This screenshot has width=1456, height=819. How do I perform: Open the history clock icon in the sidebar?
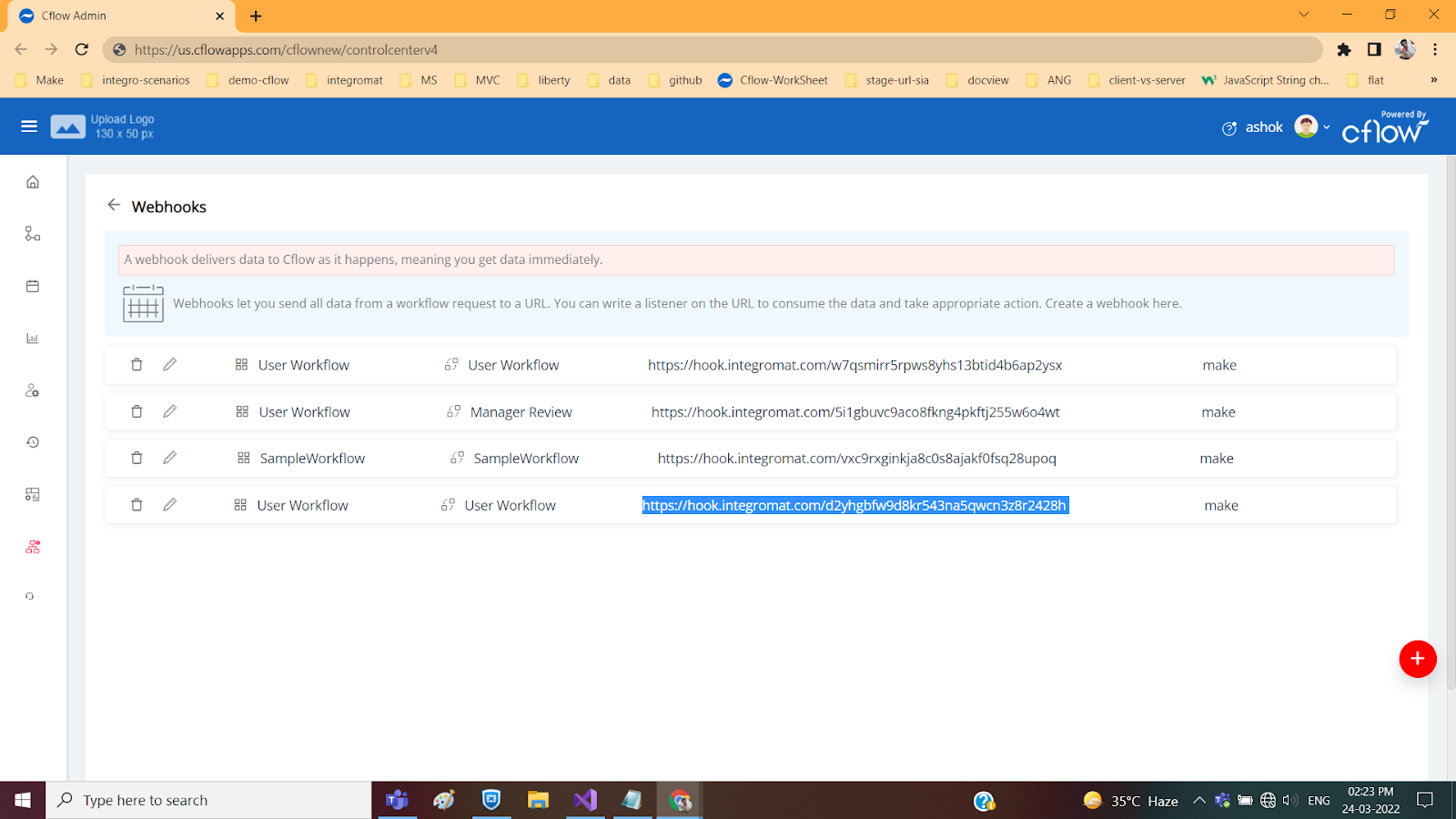[33, 442]
